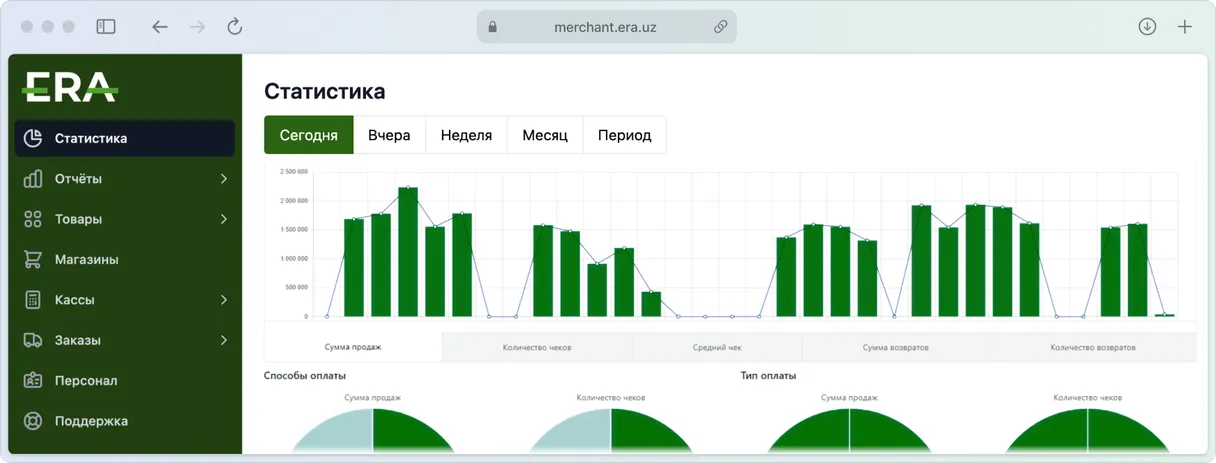This screenshot has height=463, width=1216.
Task: Select the Неделя period tab
Action: click(x=466, y=135)
